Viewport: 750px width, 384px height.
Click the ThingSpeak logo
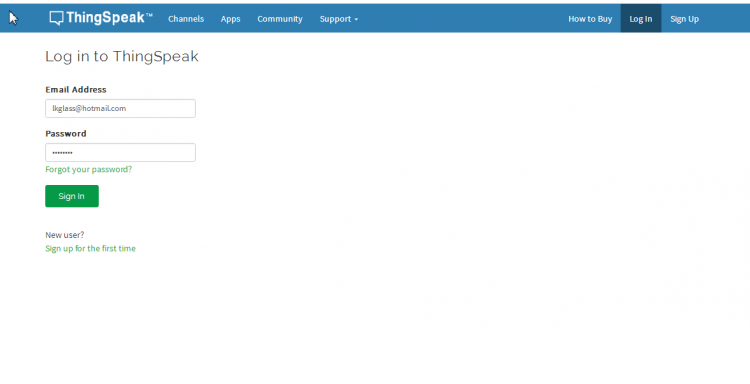101,18
